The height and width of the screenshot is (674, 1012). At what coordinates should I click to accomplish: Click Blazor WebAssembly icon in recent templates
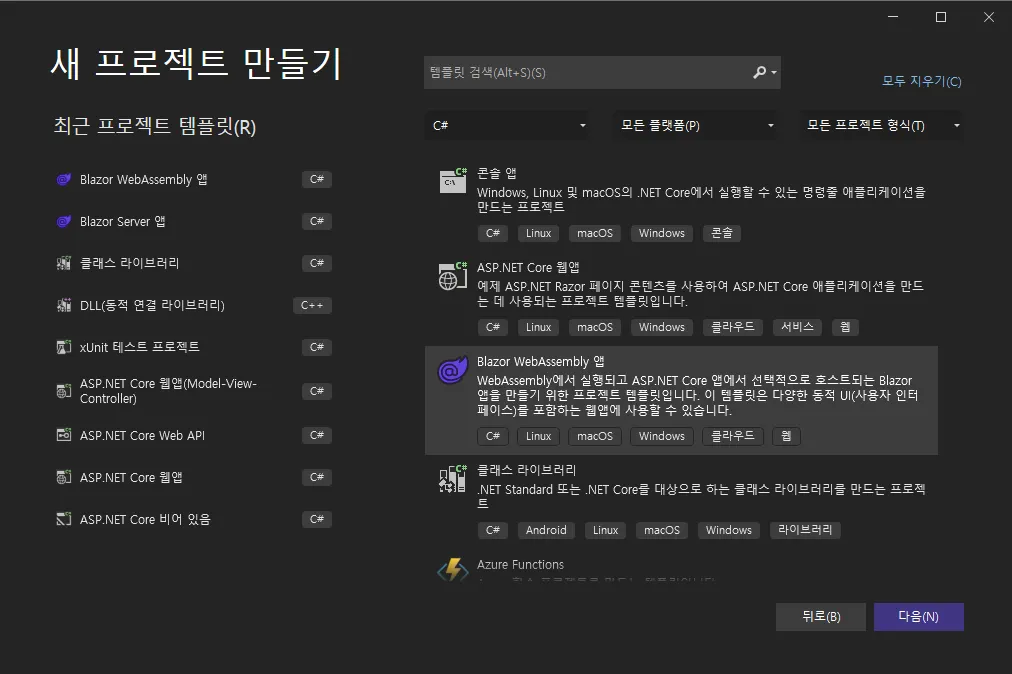[63, 179]
